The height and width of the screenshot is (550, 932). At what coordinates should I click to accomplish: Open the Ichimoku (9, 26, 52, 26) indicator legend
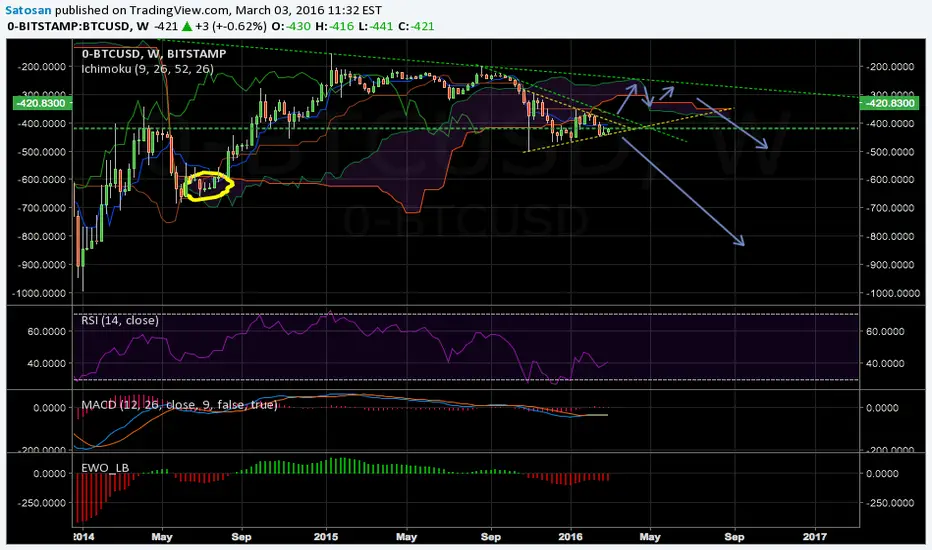click(x=147, y=69)
